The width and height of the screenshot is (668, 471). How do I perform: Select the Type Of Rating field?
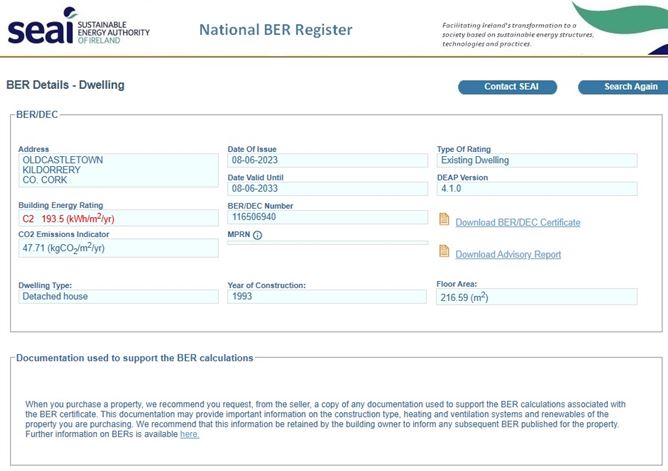537,161
